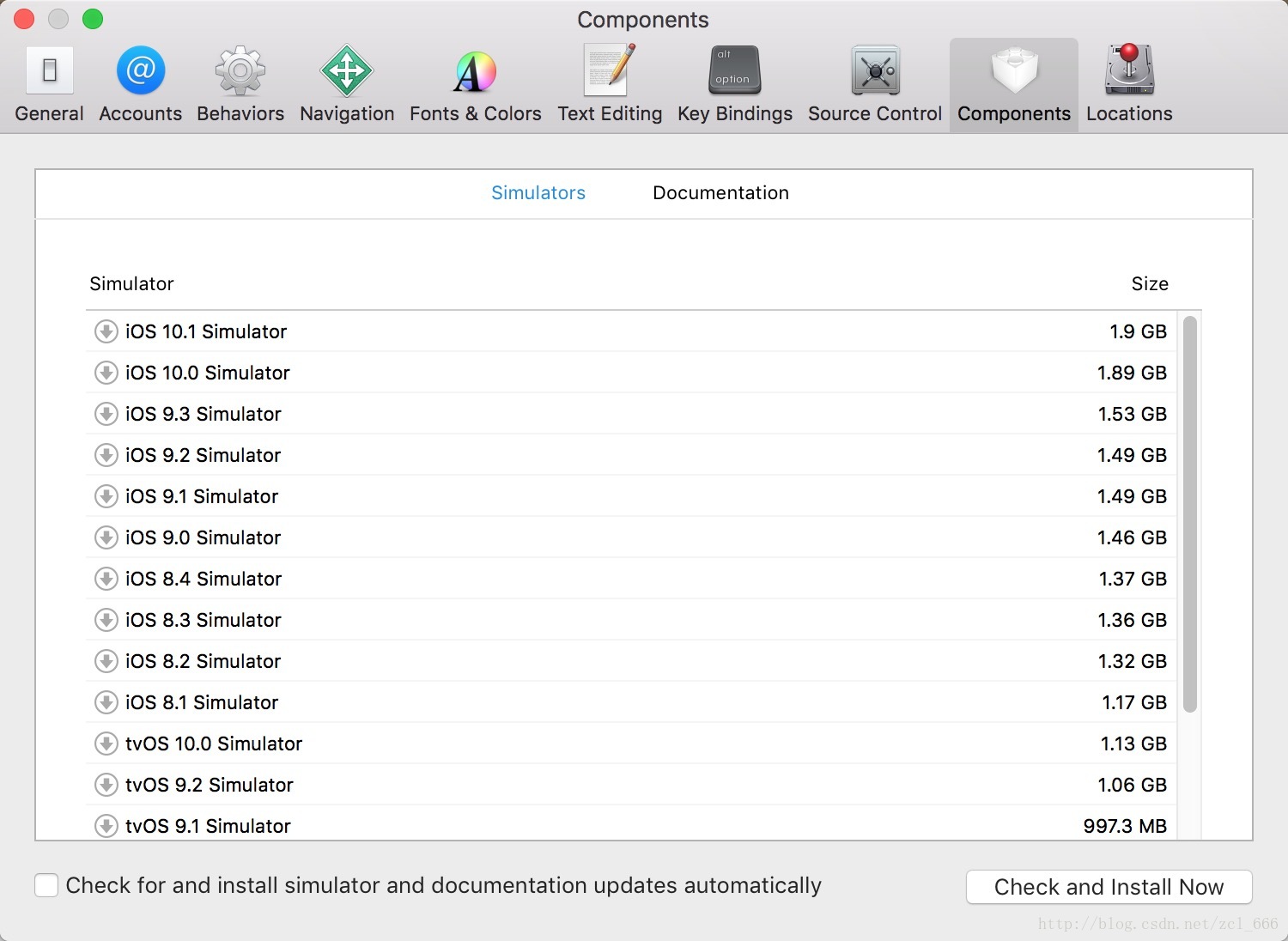Open the General preferences pane
The height and width of the screenshot is (941, 1288).
point(49,84)
